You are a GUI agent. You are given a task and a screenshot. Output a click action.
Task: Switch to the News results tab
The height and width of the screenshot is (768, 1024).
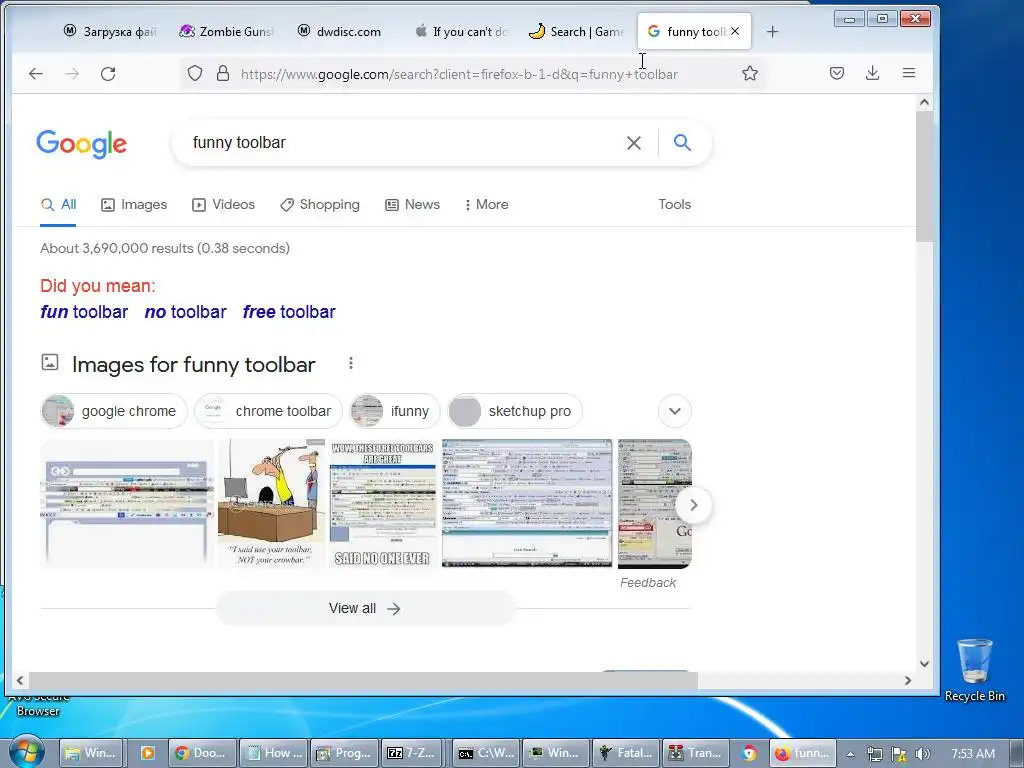tap(412, 204)
